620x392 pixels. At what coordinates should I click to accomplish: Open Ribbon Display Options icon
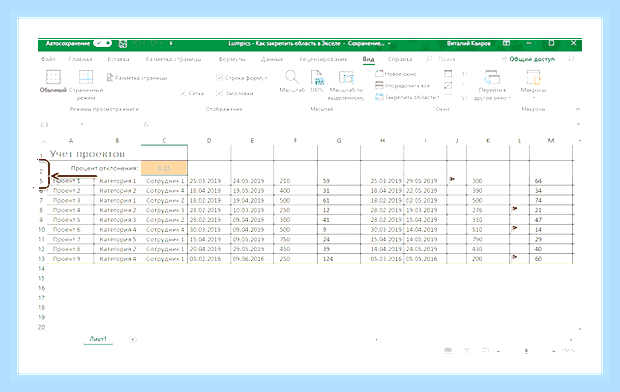click(x=506, y=43)
